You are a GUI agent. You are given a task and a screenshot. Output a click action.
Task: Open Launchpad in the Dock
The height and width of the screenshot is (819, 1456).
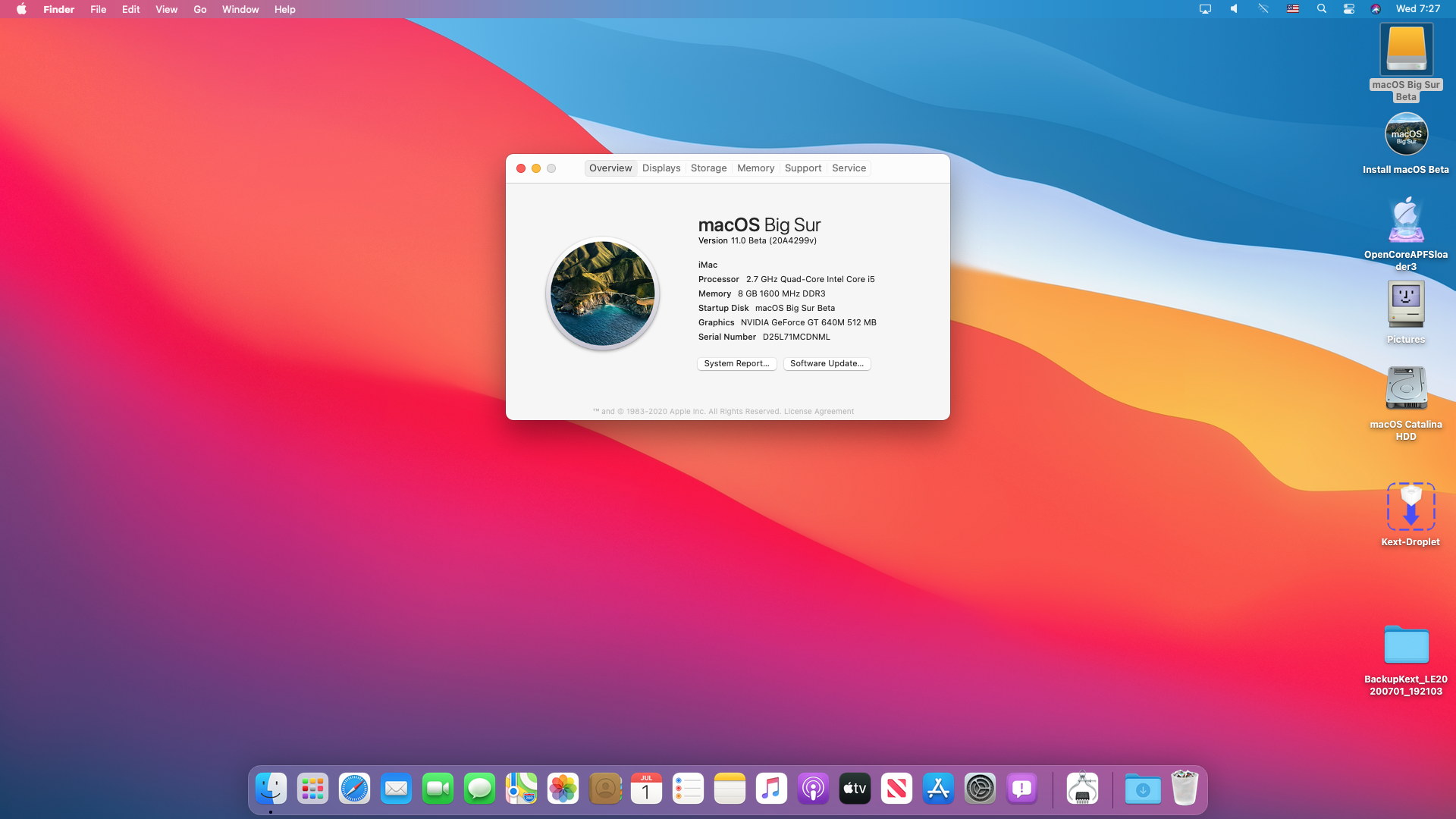312,789
